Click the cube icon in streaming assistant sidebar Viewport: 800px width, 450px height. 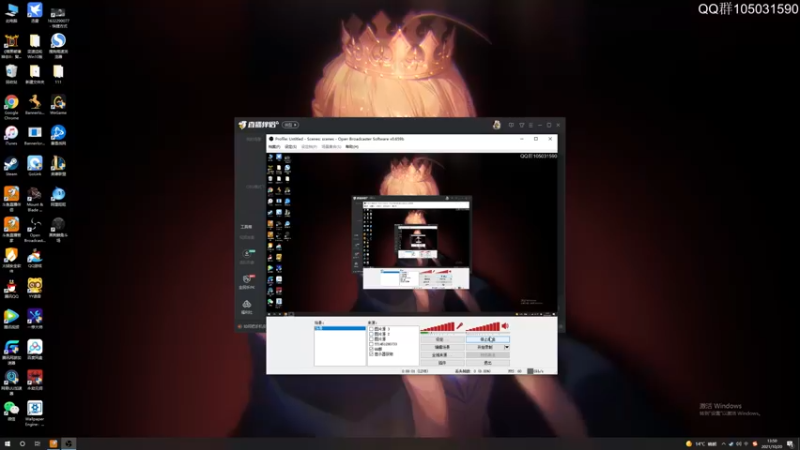pyautogui.click(x=246, y=305)
